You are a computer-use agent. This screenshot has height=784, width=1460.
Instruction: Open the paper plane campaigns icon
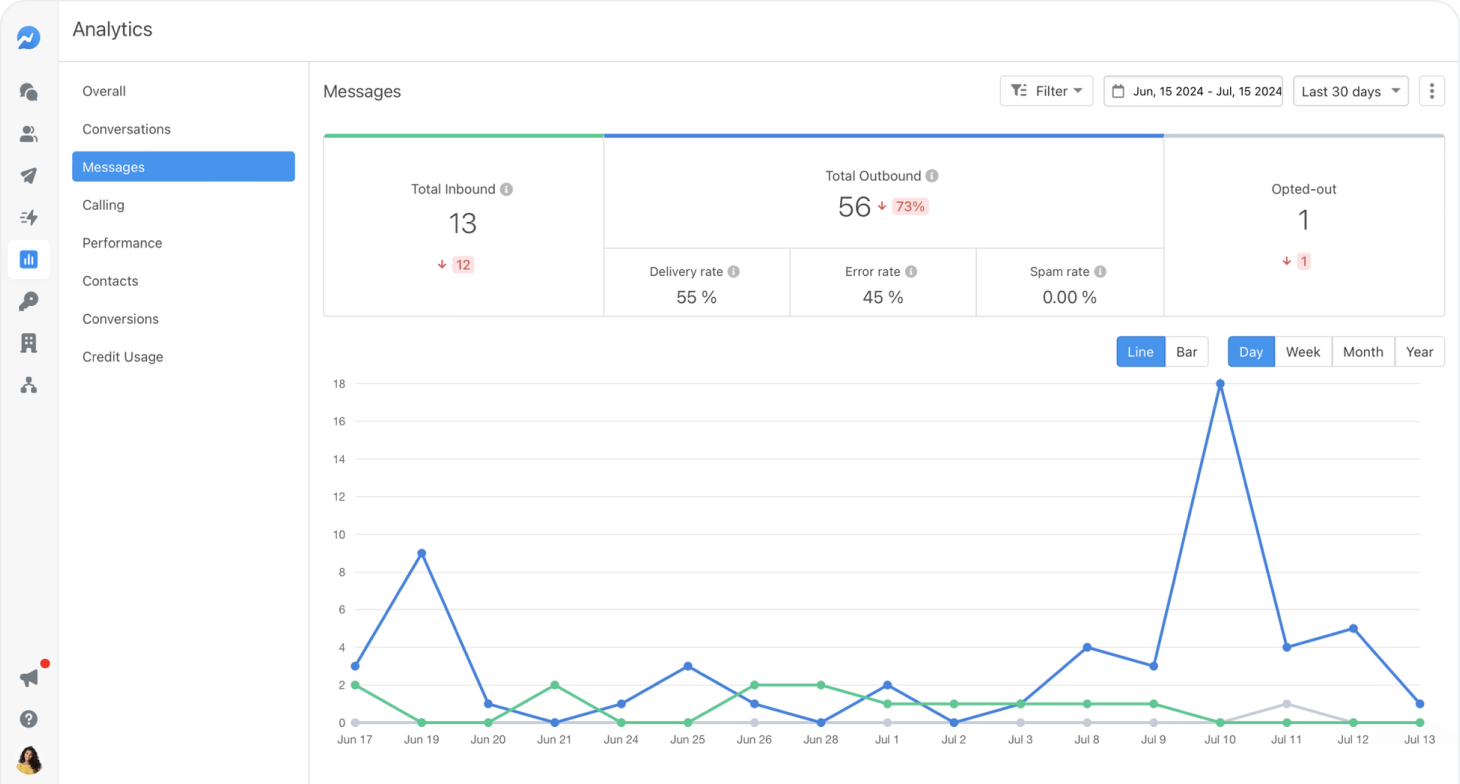(28, 176)
